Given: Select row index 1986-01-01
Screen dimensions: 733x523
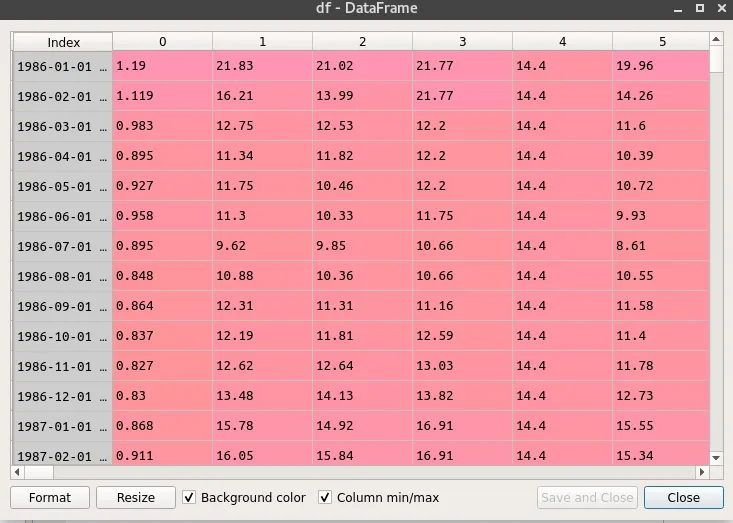Looking at the screenshot, I should click(63, 66).
